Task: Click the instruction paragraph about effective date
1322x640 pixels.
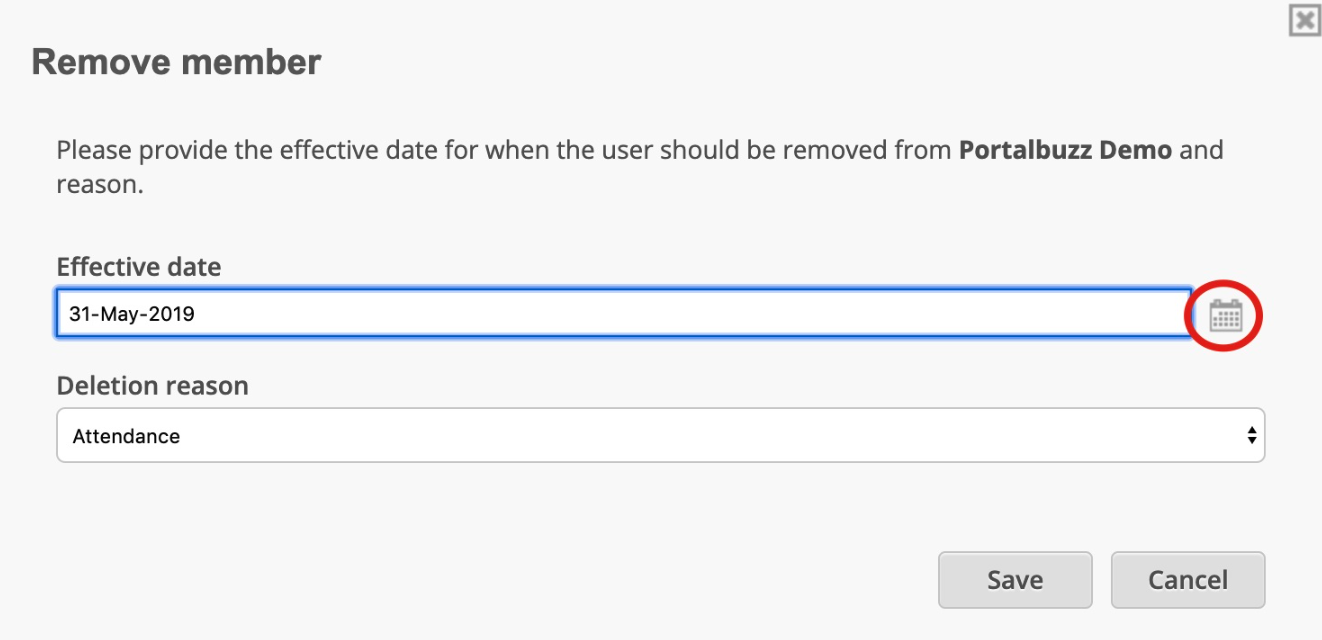Action: click(x=640, y=168)
